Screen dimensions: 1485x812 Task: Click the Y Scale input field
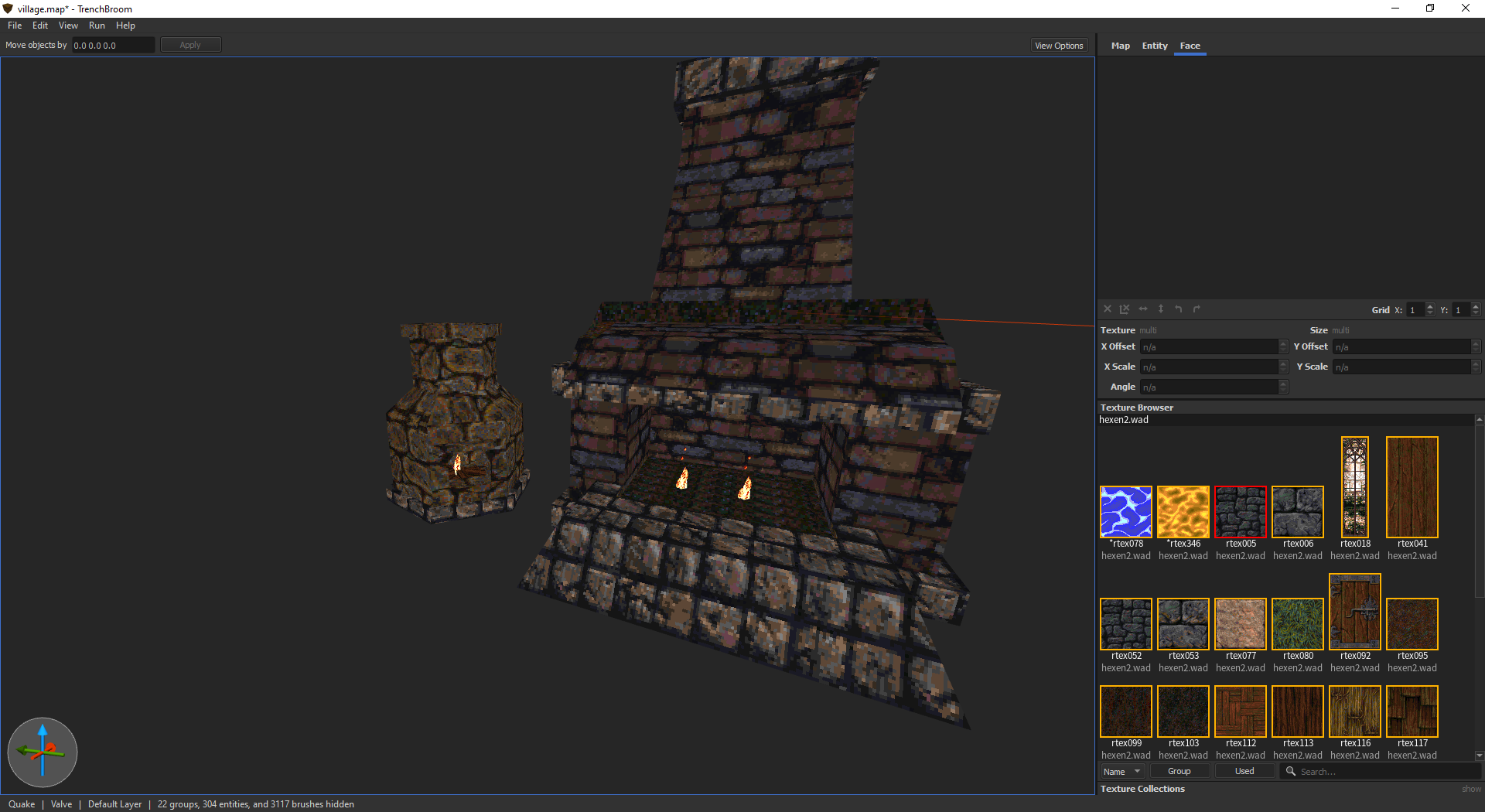point(1401,367)
